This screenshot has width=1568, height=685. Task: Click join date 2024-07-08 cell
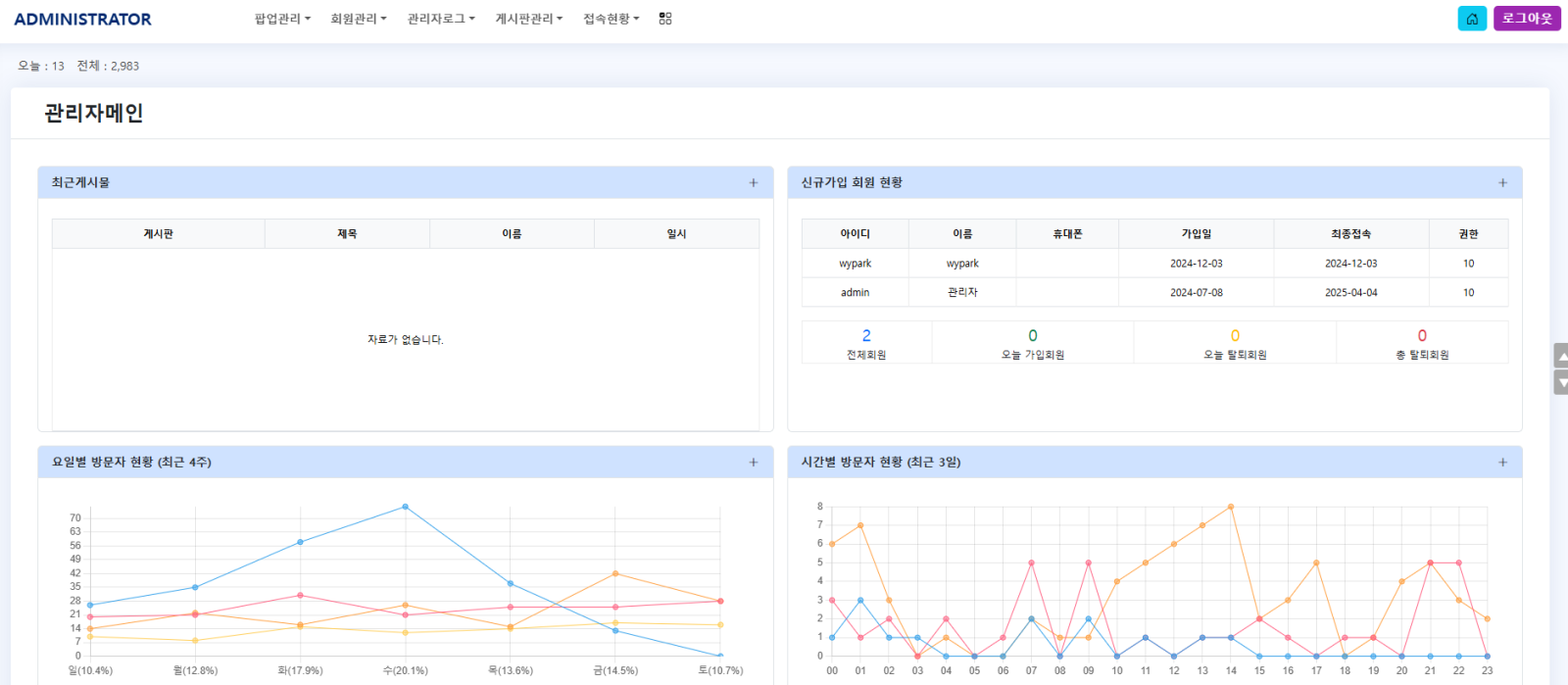point(1197,293)
